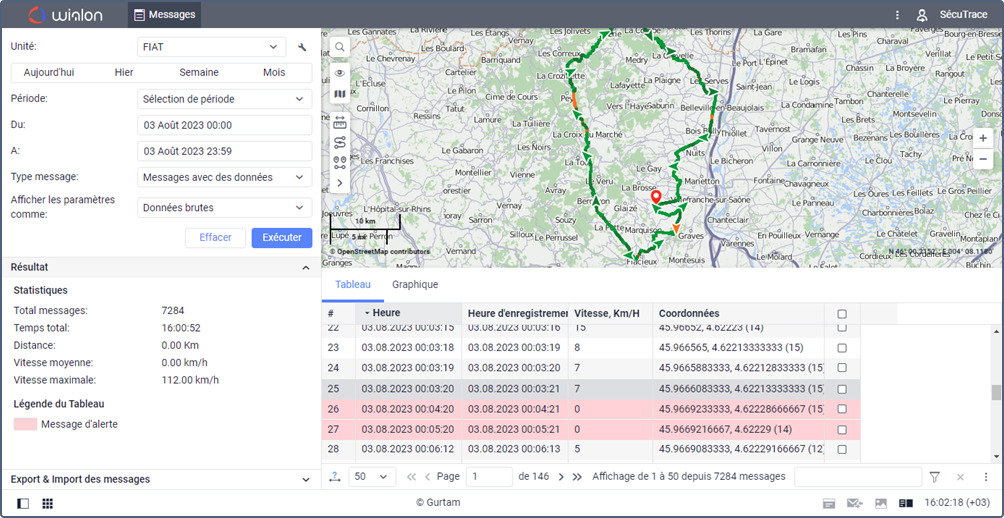Check the box for message row 25
This screenshot has width=1004, height=518.
(x=842, y=389)
